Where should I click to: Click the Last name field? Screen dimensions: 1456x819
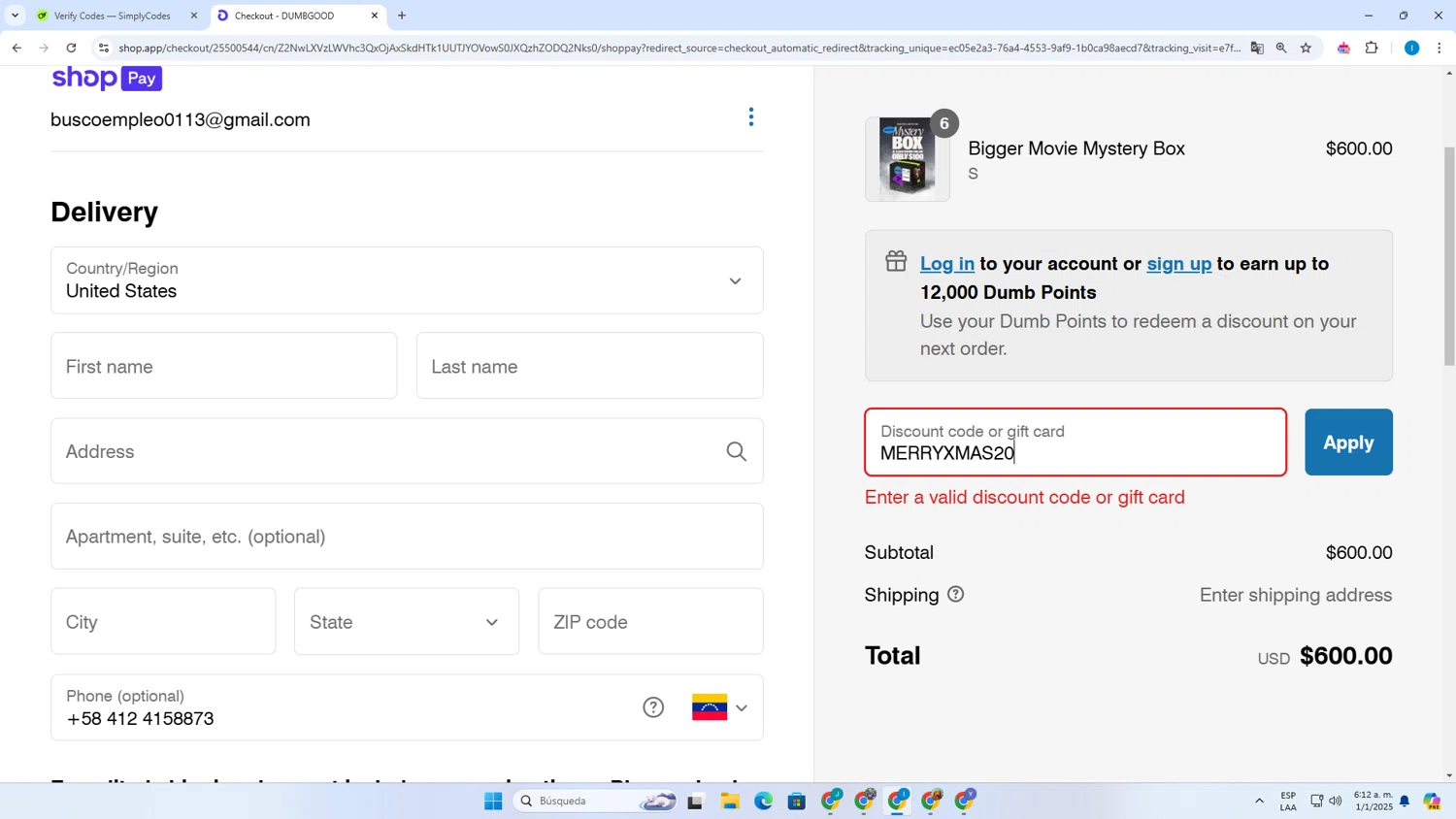(x=589, y=366)
